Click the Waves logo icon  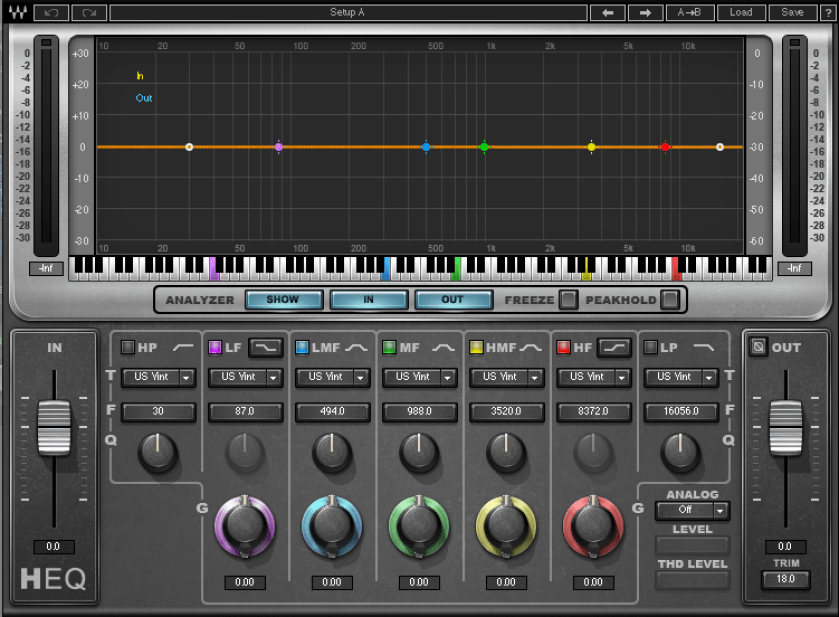click(x=17, y=13)
